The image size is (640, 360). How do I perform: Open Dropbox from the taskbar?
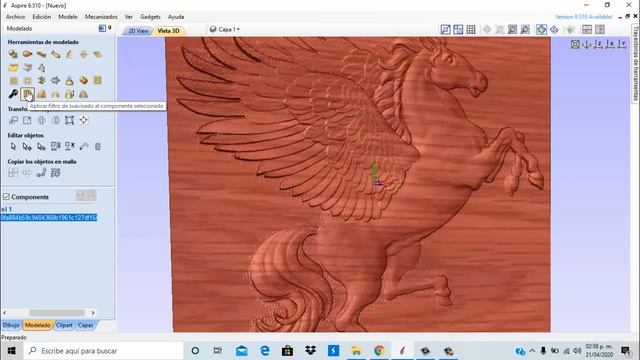coord(310,351)
